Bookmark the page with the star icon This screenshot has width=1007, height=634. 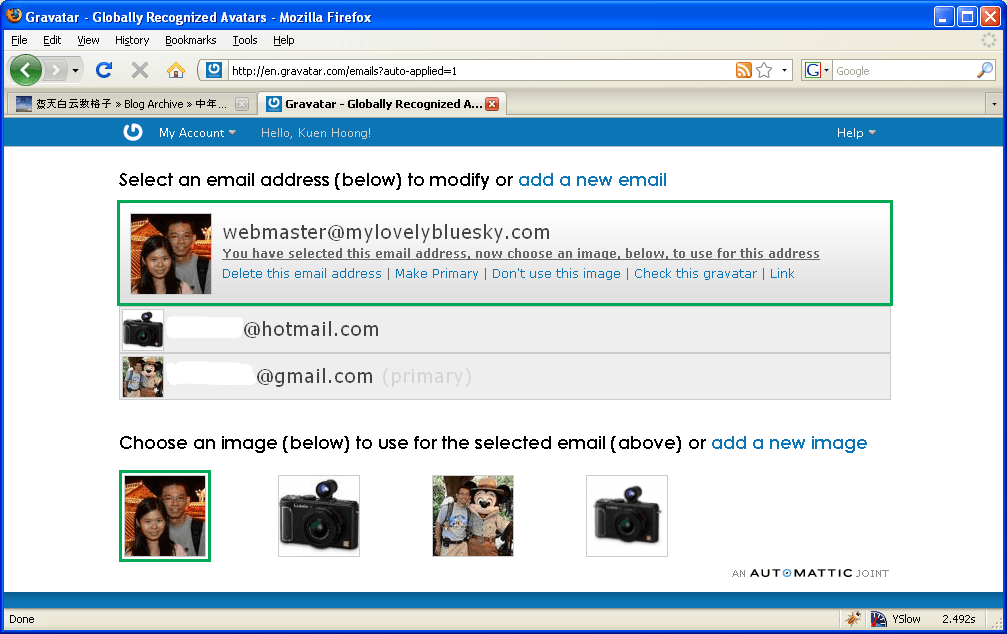coord(764,70)
